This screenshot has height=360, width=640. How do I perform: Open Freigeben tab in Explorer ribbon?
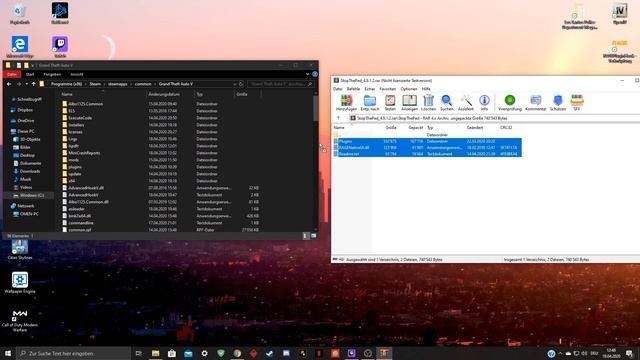pyautogui.click(x=52, y=74)
